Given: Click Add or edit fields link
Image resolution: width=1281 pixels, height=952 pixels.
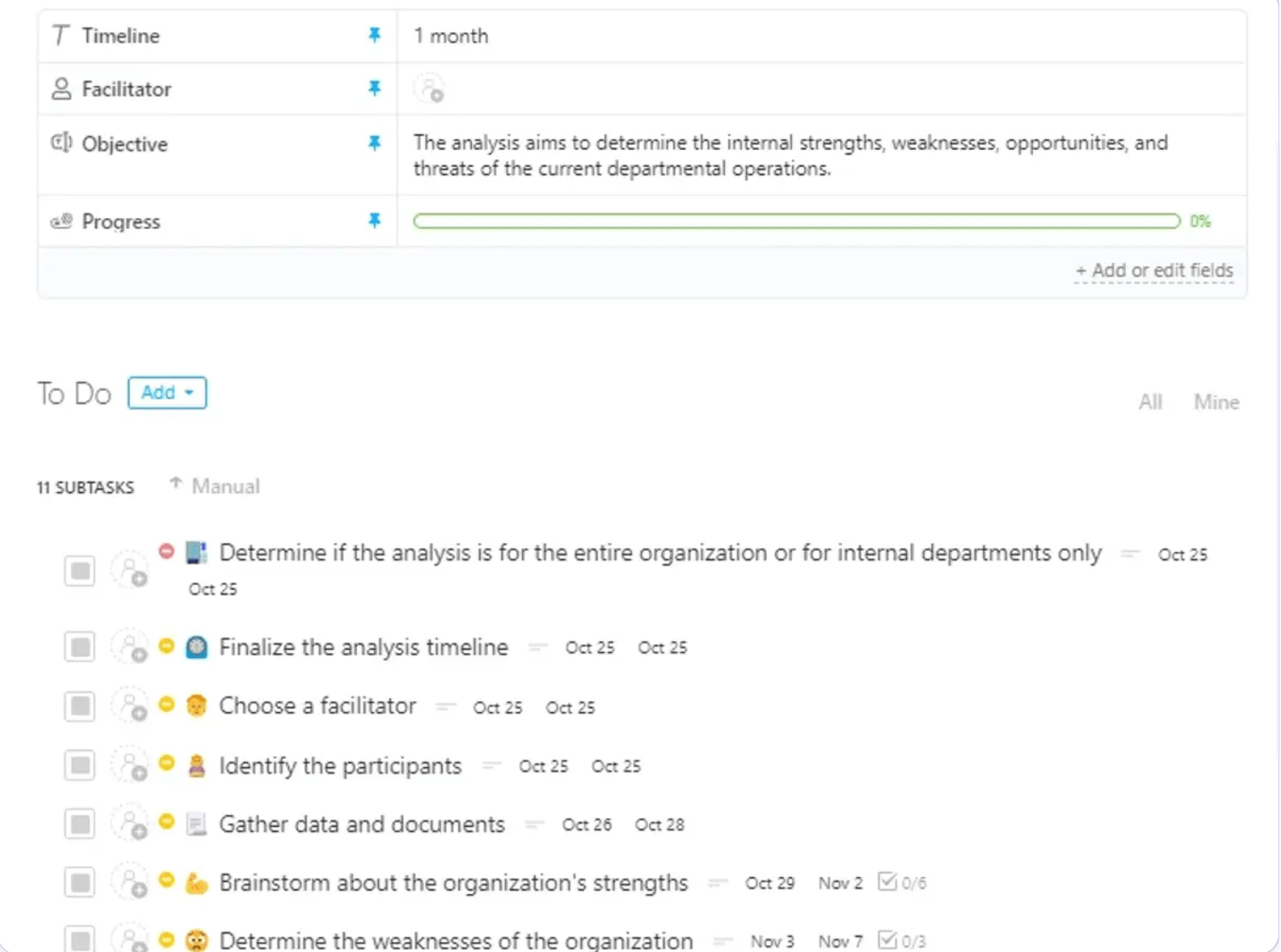Looking at the screenshot, I should tap(1154, 271).
